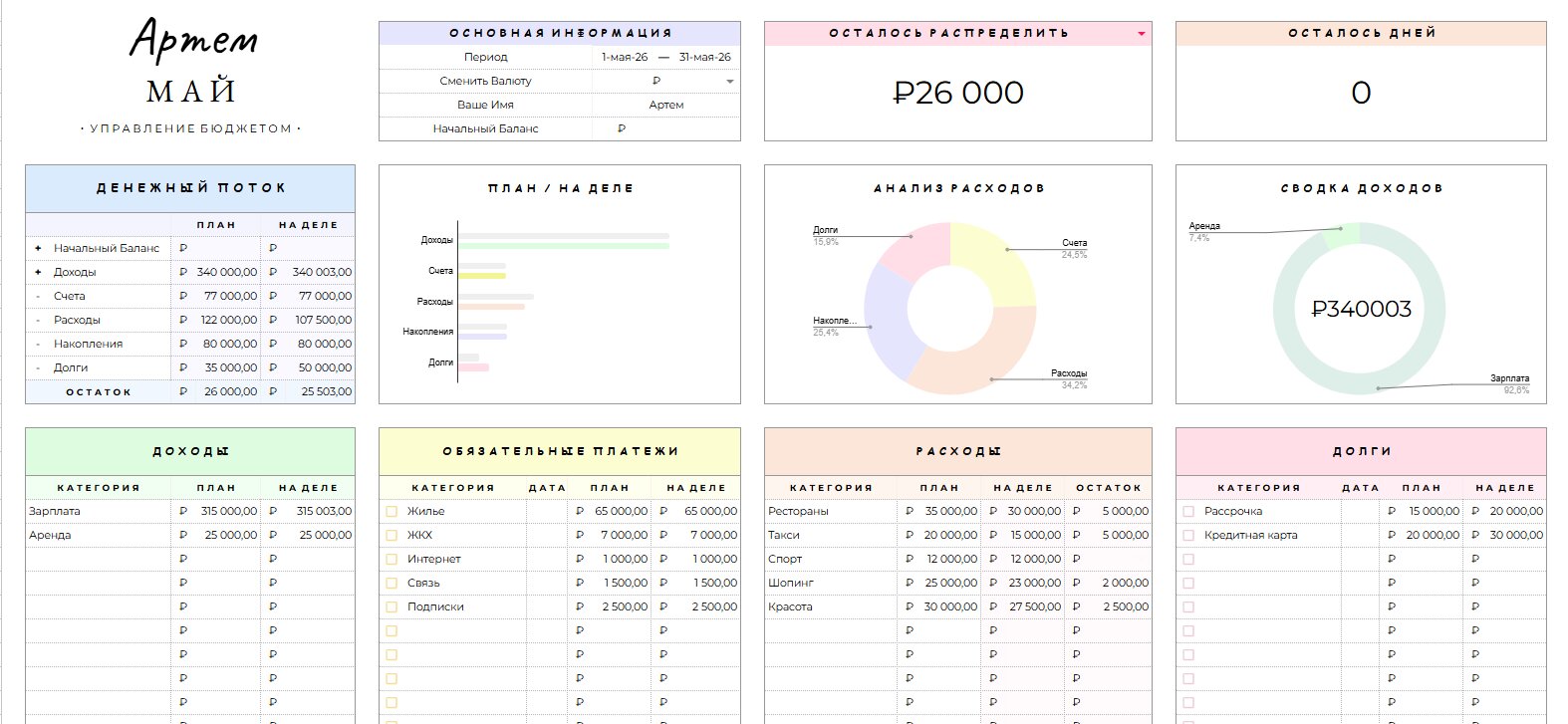Click the Доходы section header
Screen dimensions: 1568x724
click(190, 451)
